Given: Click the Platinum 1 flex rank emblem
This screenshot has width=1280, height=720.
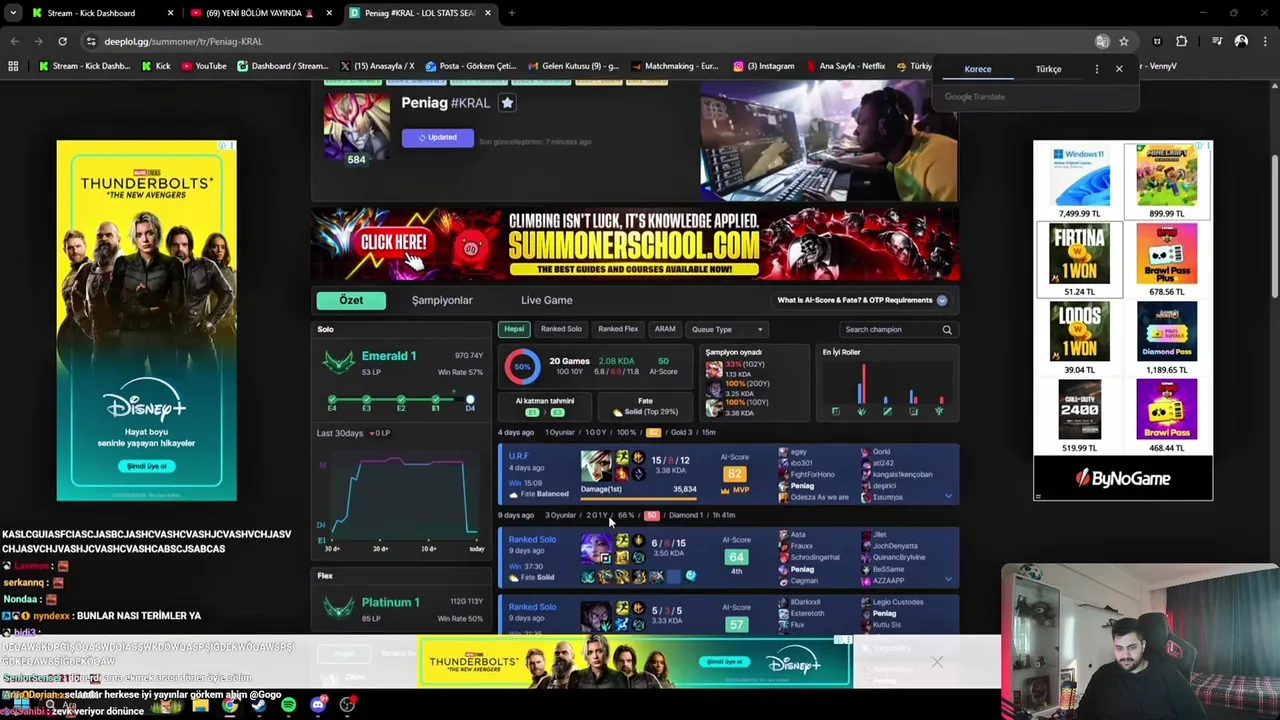Looking at the screenshot, I should [339, 607].
